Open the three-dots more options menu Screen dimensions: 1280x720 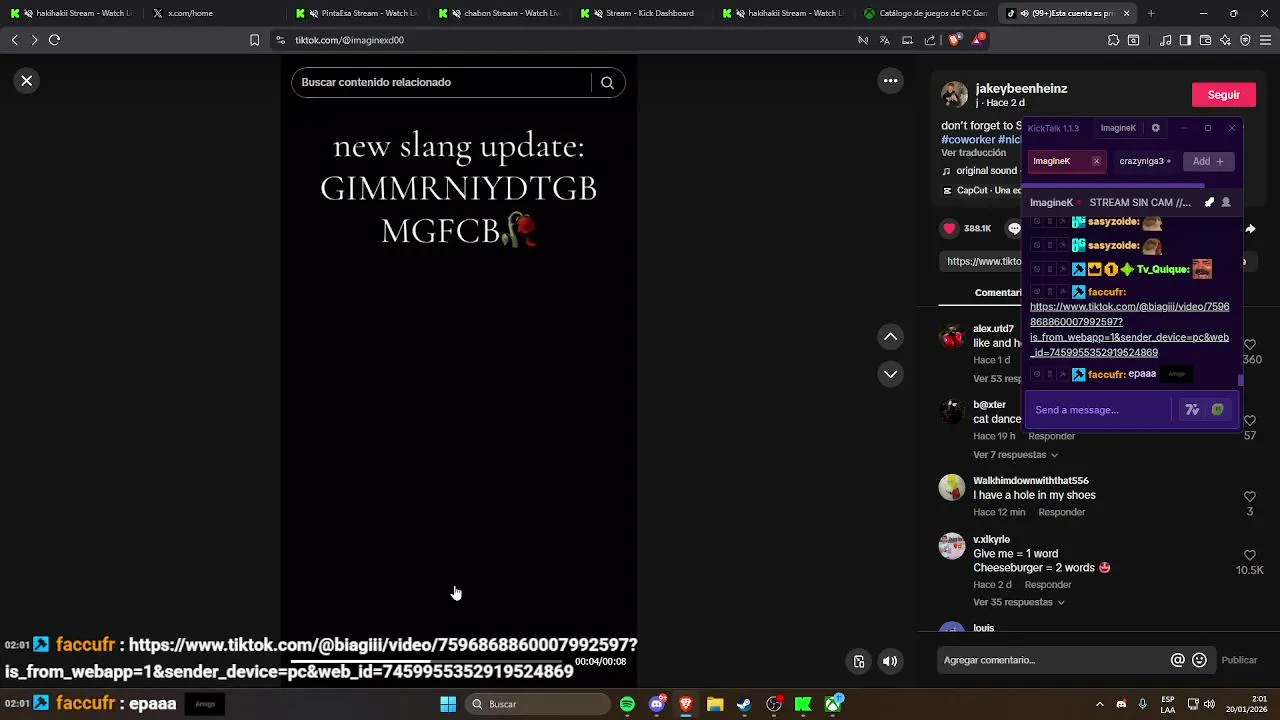(x=890, y=81)
